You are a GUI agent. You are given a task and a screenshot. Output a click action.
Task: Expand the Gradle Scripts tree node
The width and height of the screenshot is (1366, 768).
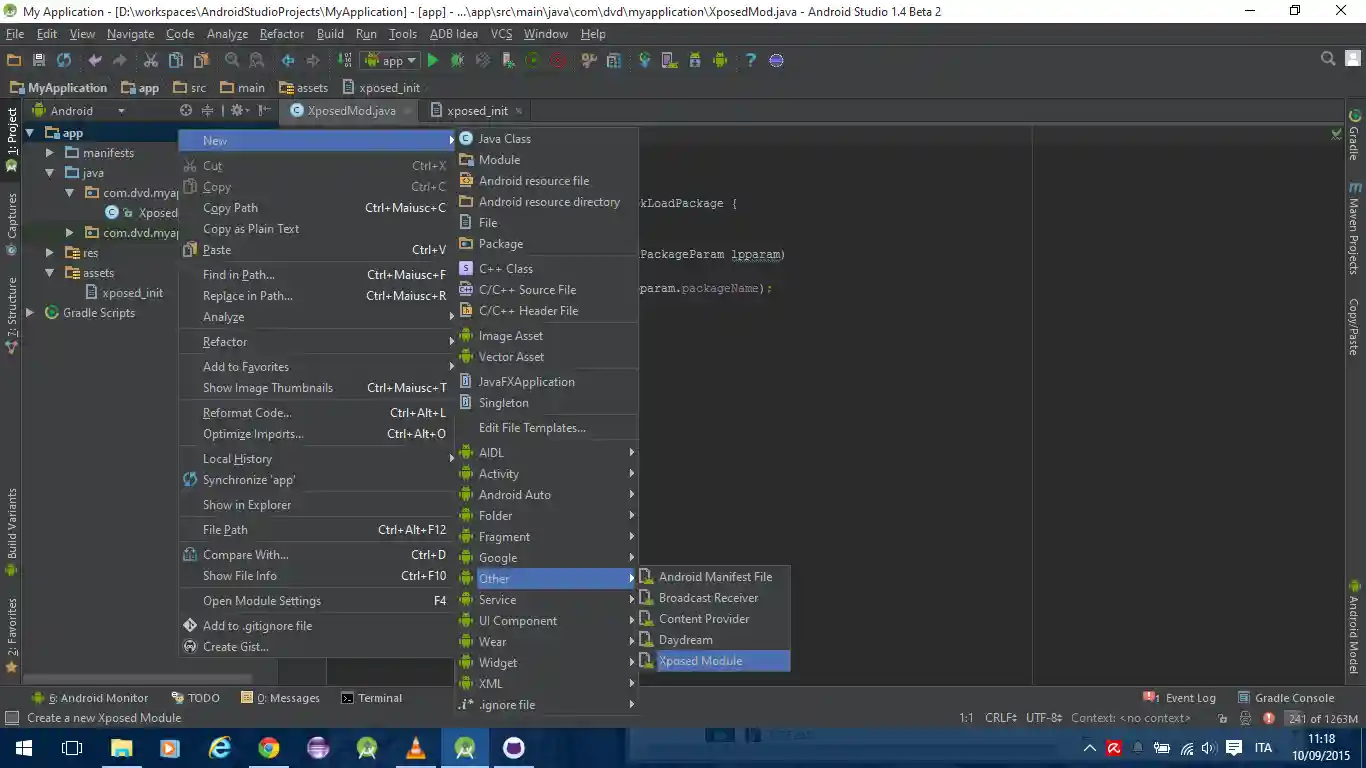coord(30,313)
